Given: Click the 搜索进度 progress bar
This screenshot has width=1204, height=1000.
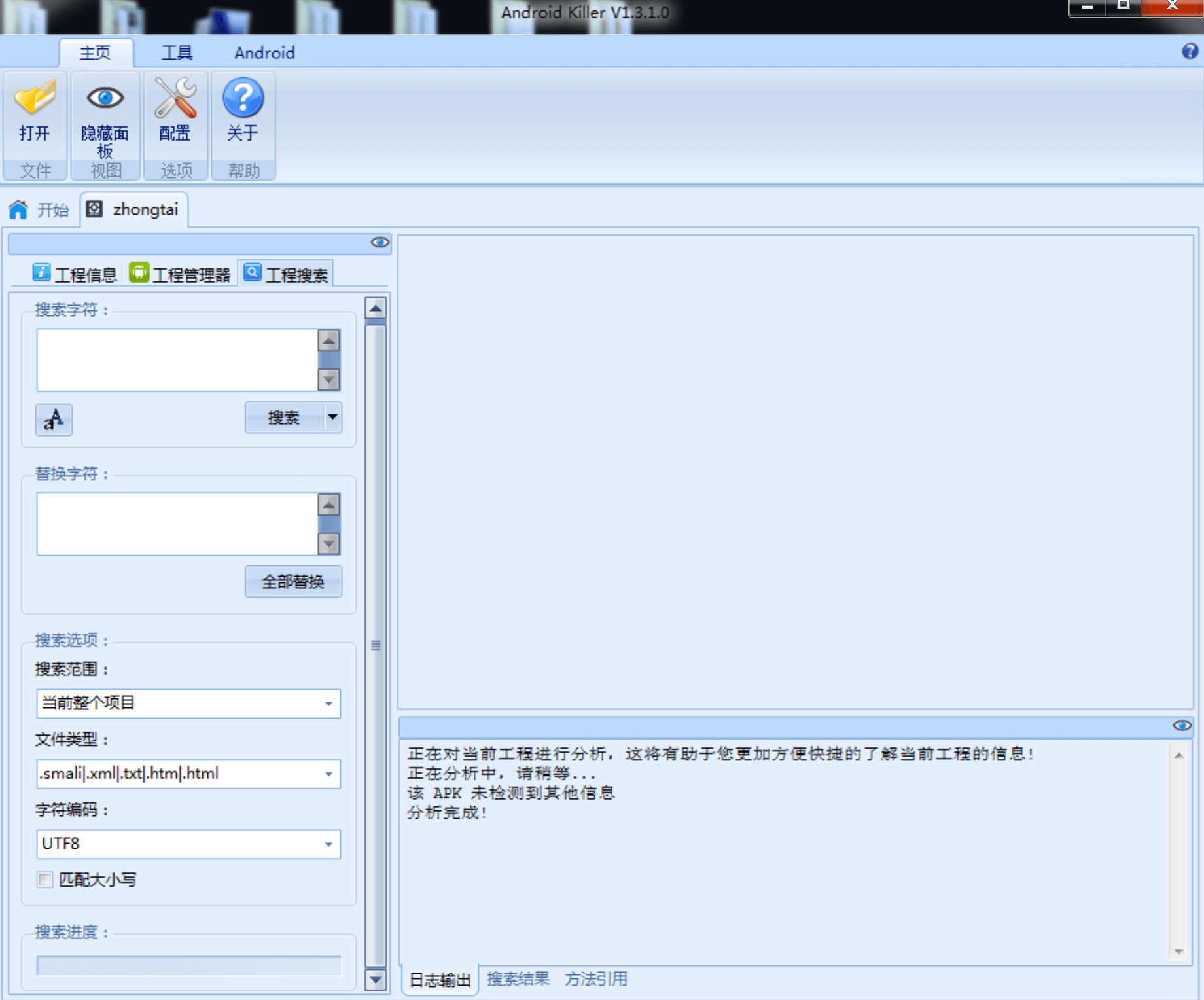Looking at the screenshot, I should pyautogui.click(x=189, y=965).
